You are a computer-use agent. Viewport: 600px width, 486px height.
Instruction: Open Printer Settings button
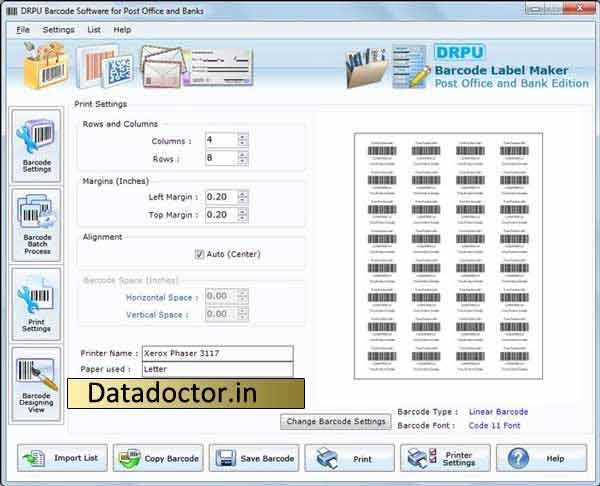pos(445,458)
